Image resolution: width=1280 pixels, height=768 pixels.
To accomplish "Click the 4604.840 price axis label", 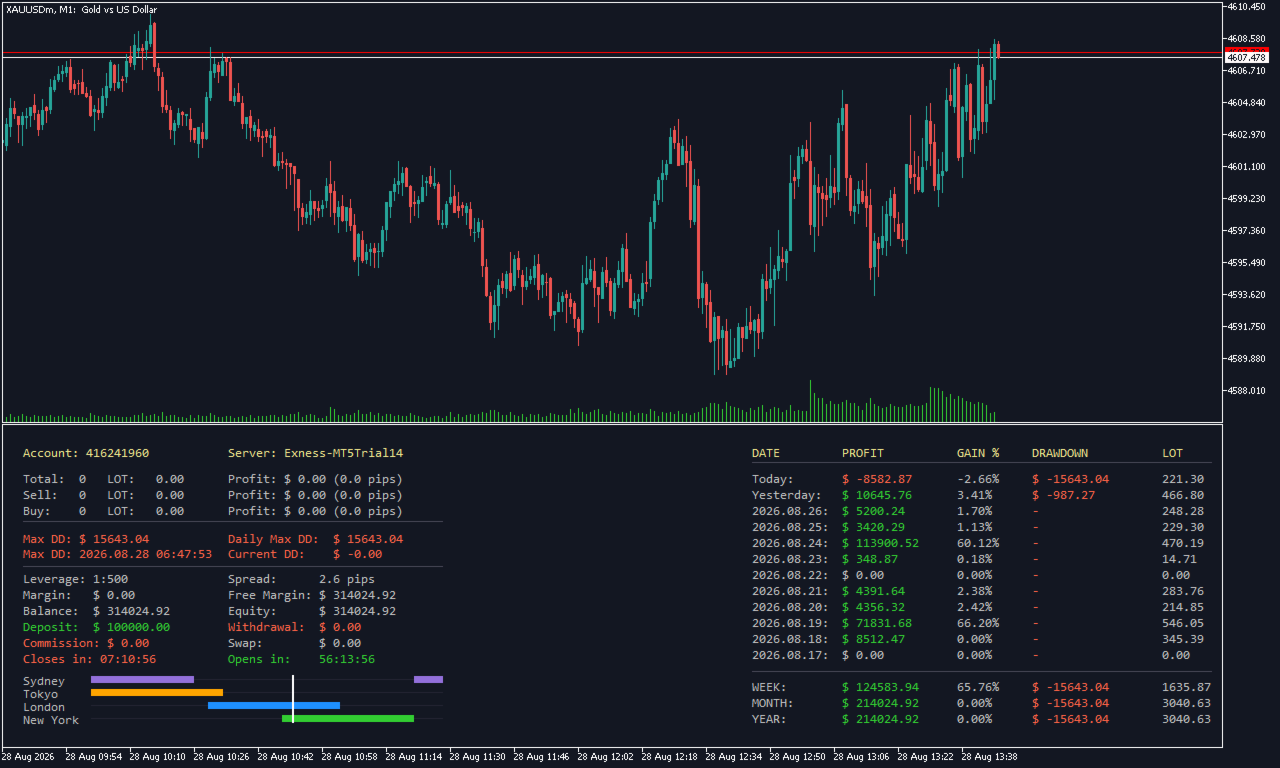I will [x=1246, y=103].
